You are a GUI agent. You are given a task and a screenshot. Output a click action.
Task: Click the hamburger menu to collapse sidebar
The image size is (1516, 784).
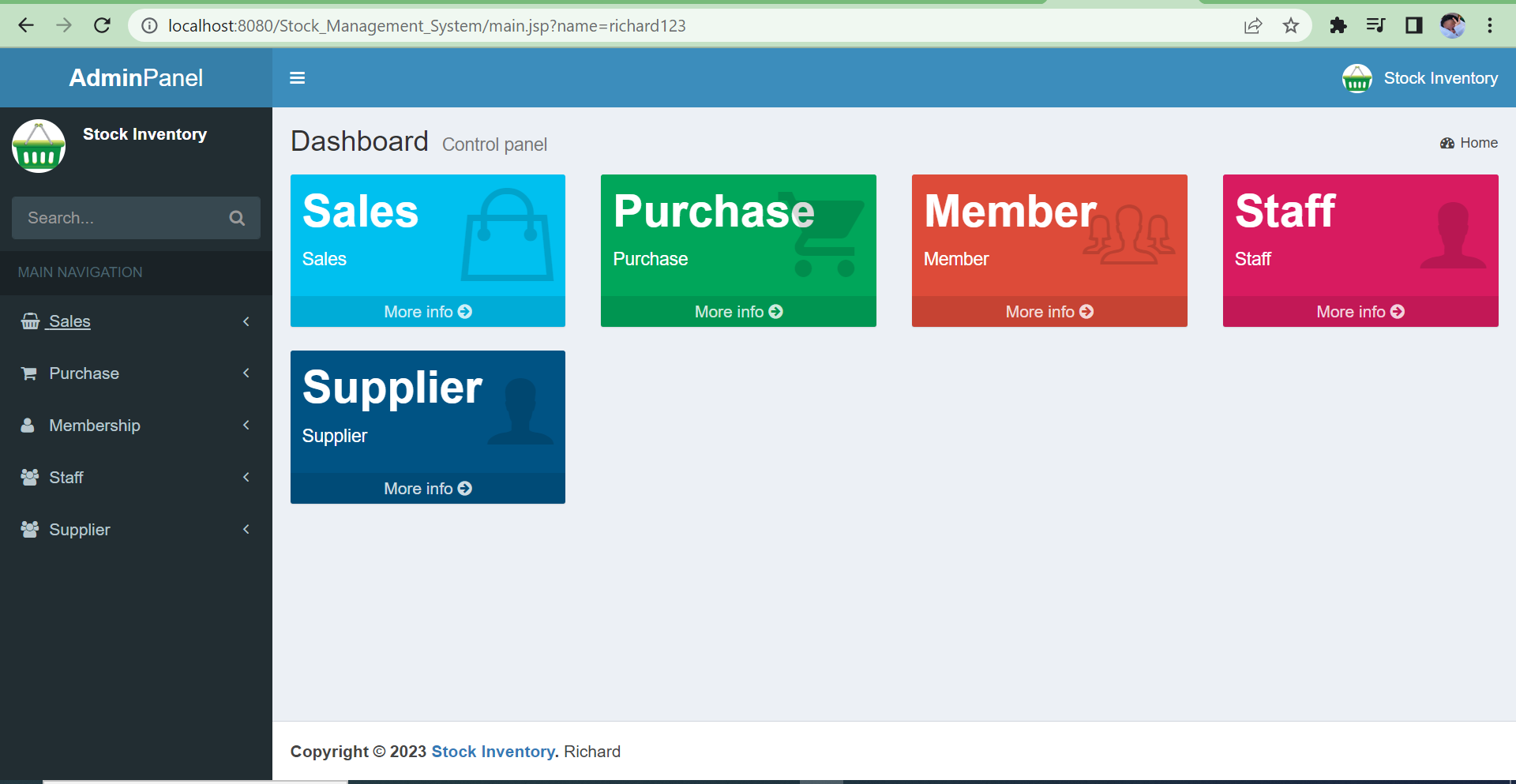297,77
